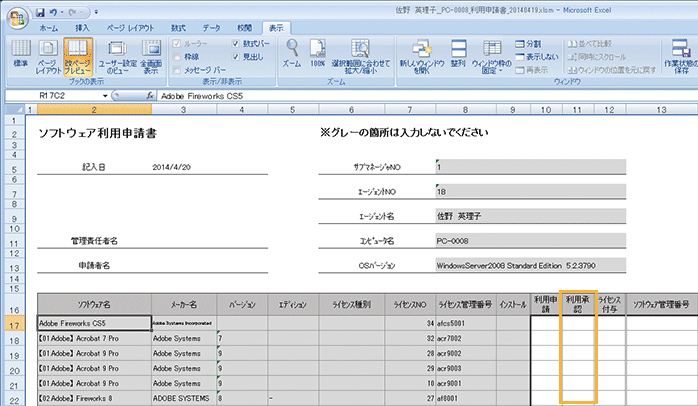Click the PC-0008 computer name cell
Image resolution: width=698 pixels, height=406 pixels.
pyautogui.click(x=531, y=241)
